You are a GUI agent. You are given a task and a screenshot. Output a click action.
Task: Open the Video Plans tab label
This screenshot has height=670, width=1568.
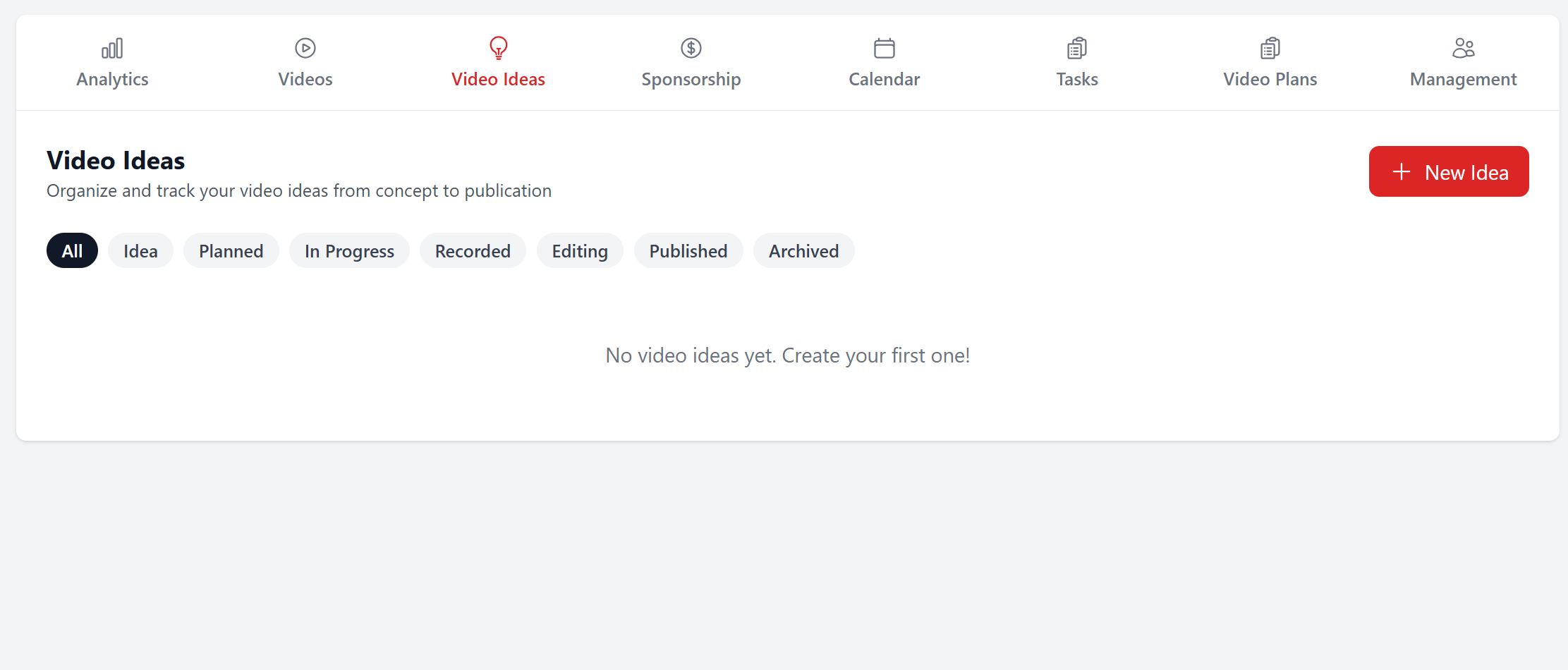[x=1270, y=79]
